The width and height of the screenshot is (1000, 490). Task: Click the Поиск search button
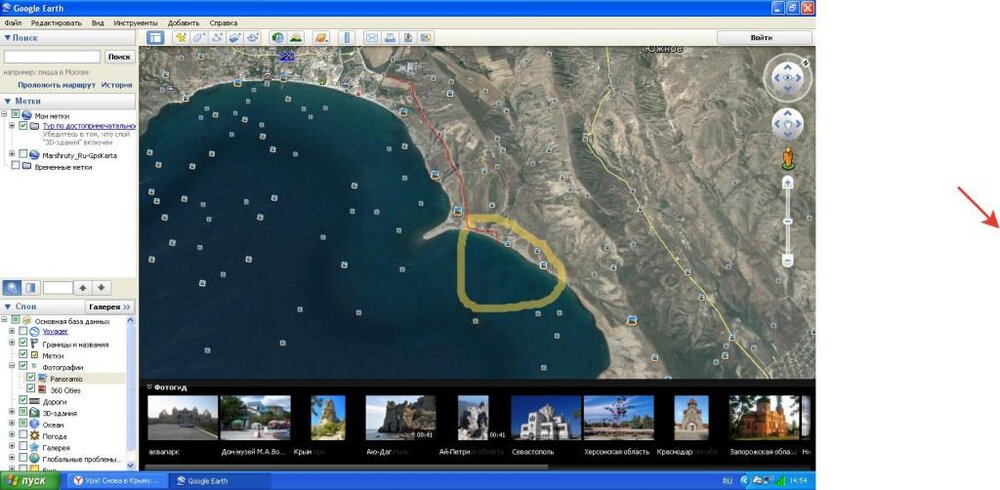pos(119,57)
